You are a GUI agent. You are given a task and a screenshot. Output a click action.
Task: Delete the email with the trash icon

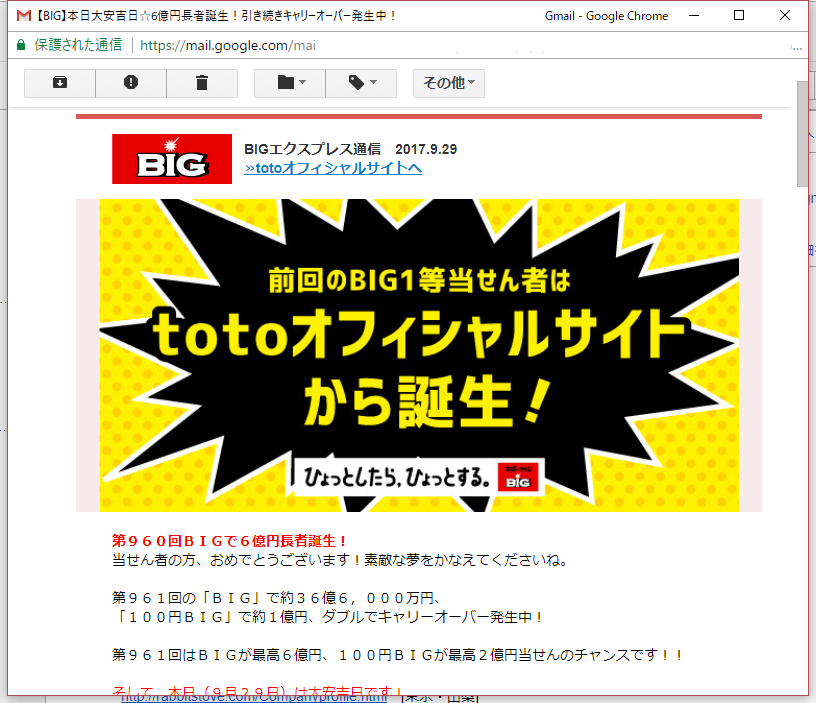pos(202,83)
